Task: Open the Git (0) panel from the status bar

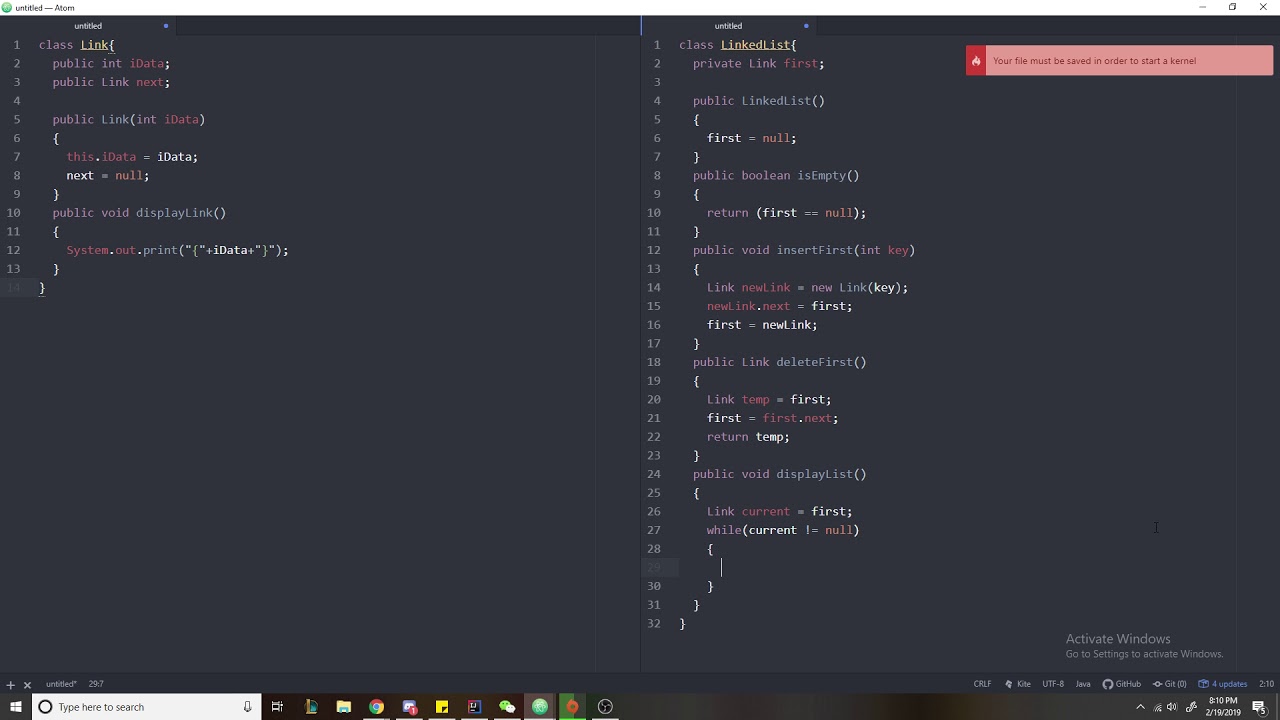Action: click(1169, 684)
